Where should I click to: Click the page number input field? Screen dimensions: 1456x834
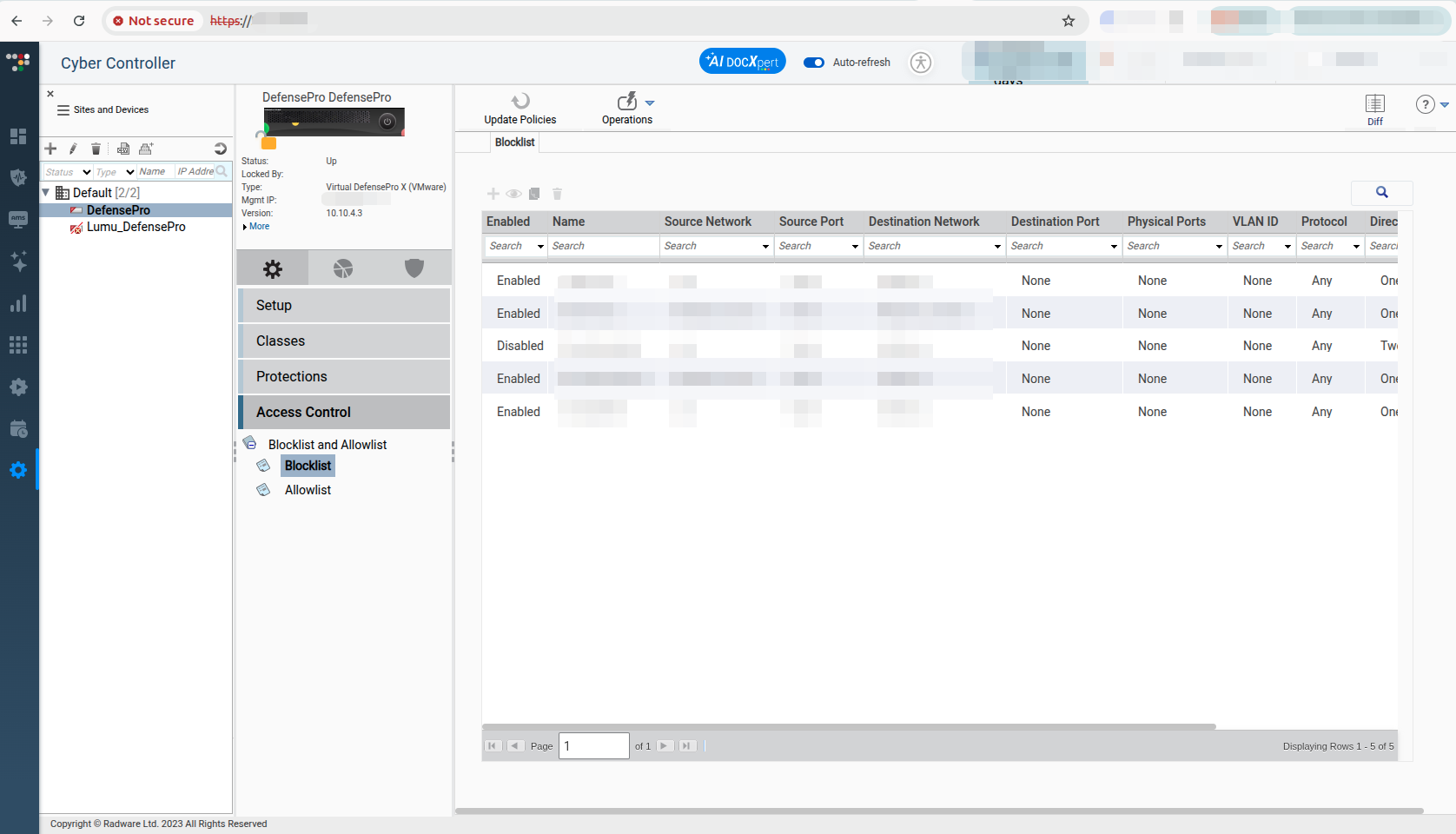tap(593, 745)
